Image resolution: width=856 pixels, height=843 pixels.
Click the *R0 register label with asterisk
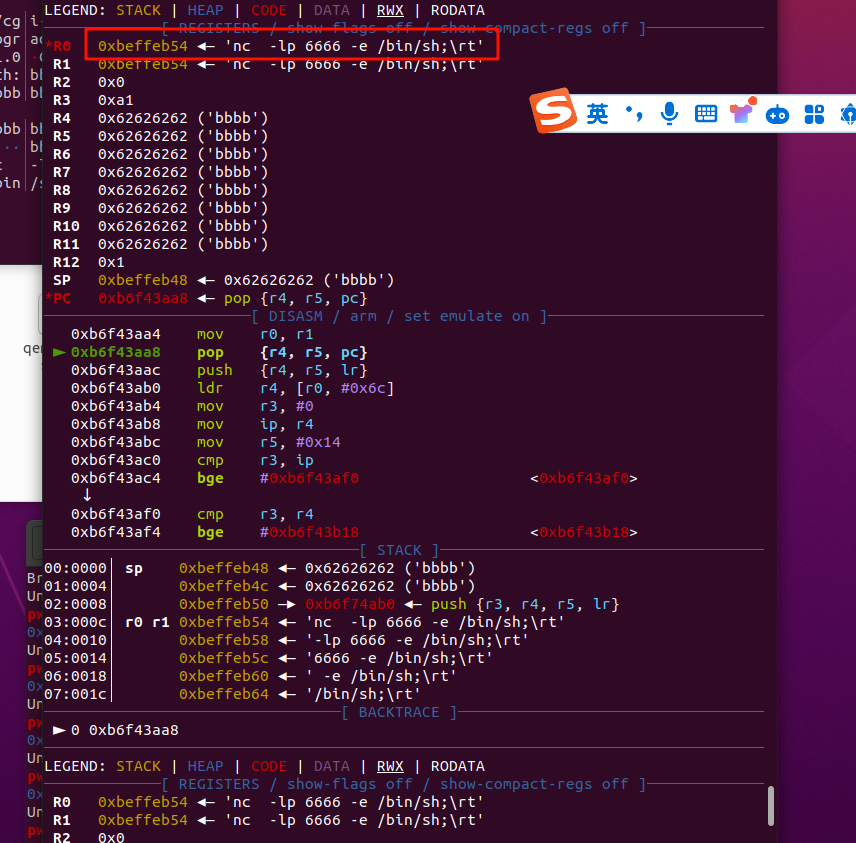58,46
